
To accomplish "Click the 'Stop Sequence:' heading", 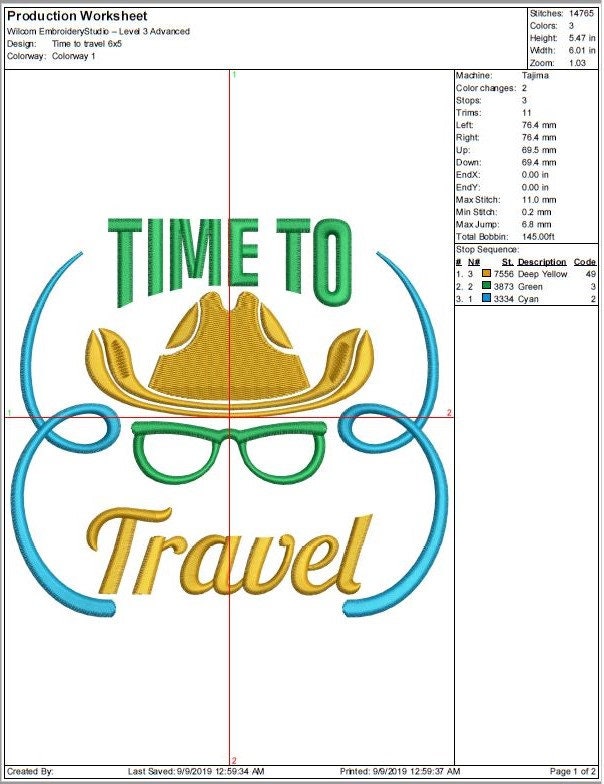I will coord(488,250).
